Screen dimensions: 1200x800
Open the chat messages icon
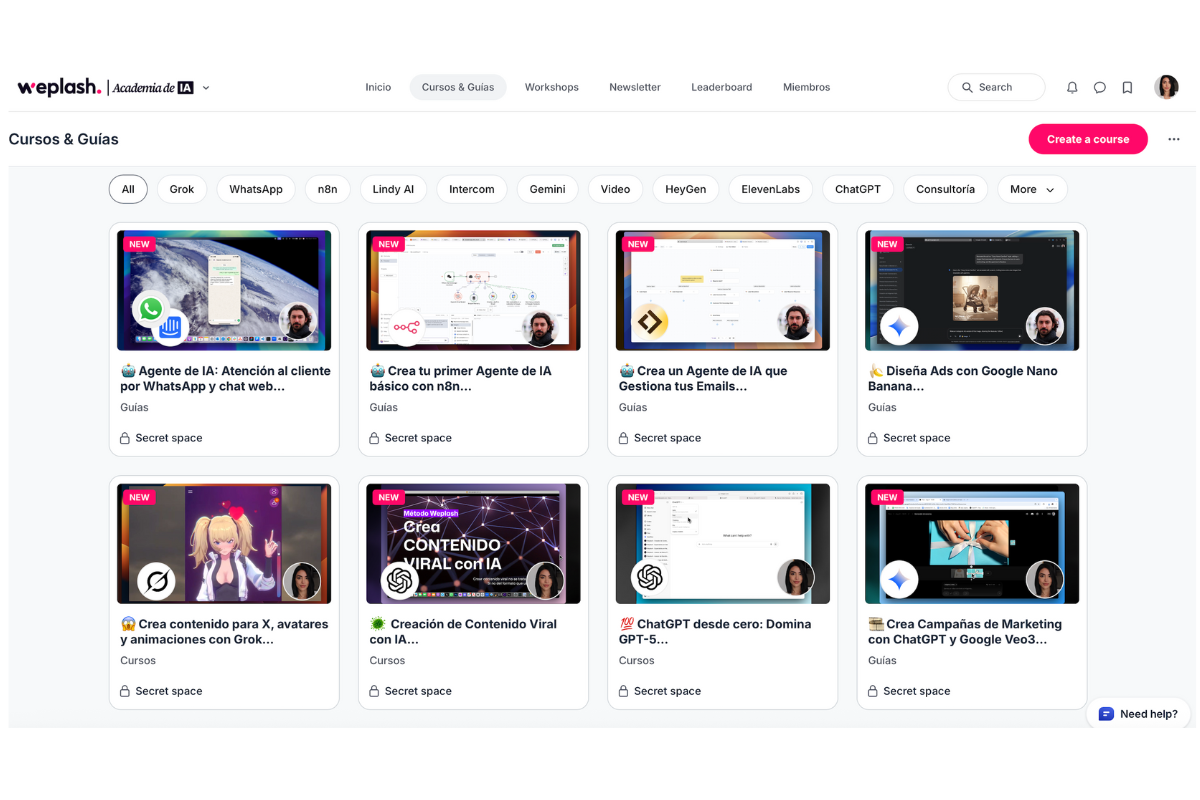(x=1100, y=88)
